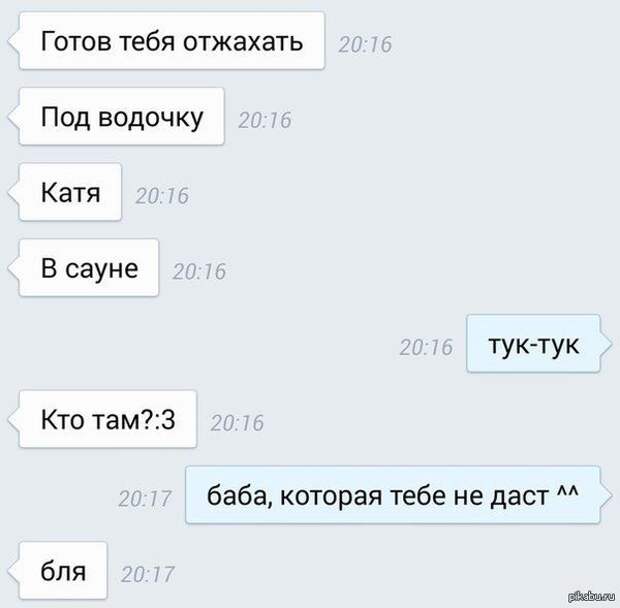This screenshot has width=620, height=608.
Task: Click the 20:17 timestamp beside 'бля'
Action: point(147,574)
